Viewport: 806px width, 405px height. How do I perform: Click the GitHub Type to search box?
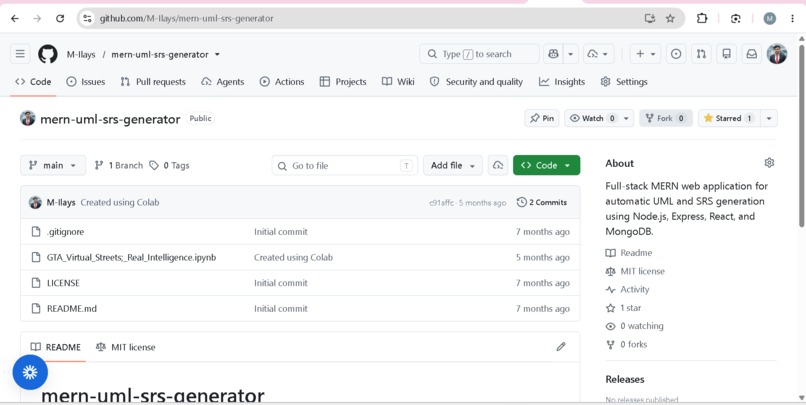point(479,54)
